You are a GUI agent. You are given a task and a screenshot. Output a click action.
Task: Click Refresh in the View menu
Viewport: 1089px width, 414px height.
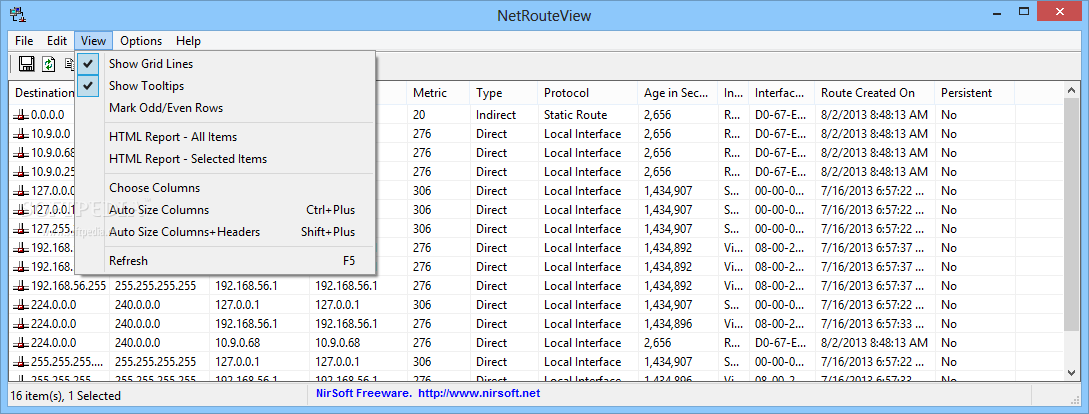coord(226,261)
